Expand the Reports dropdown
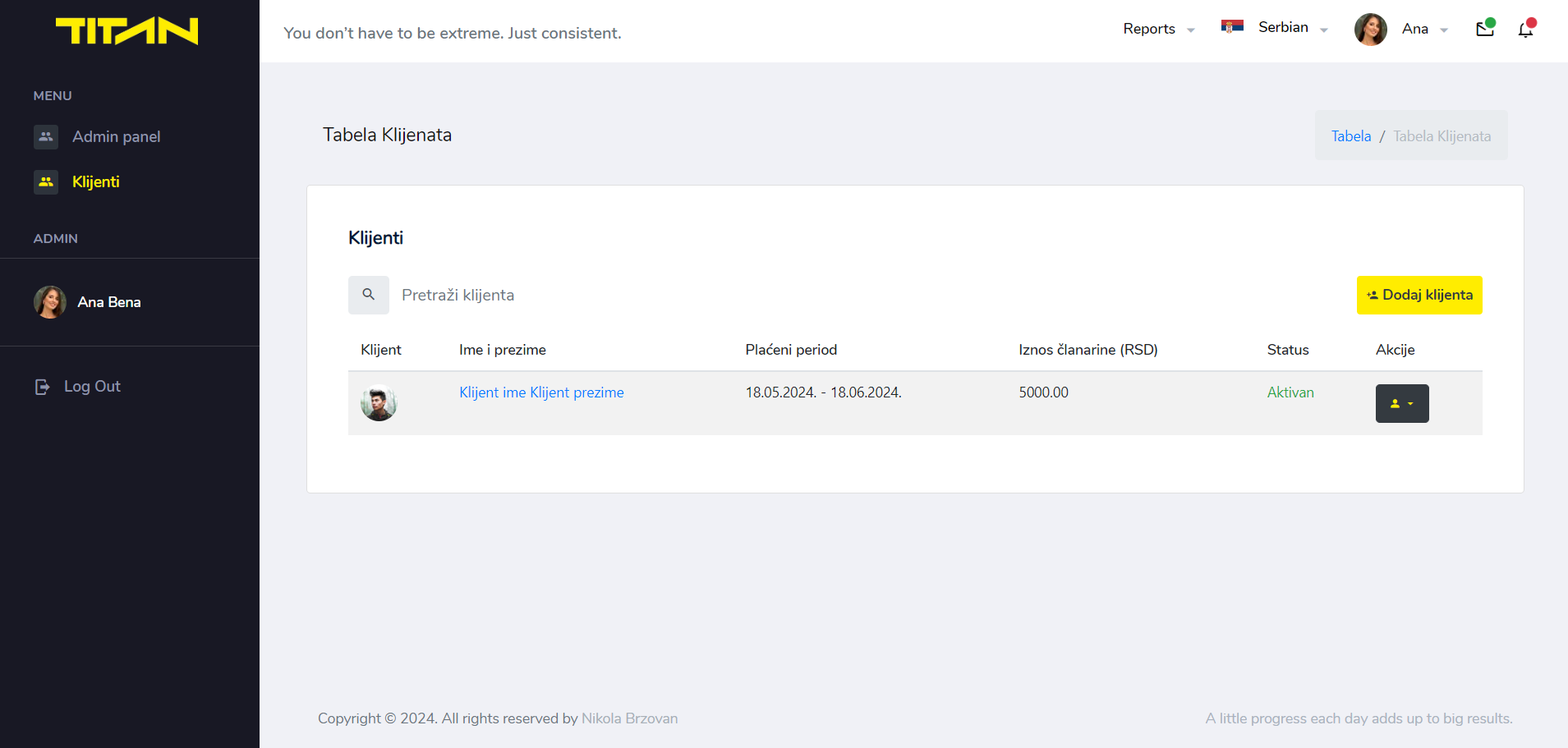 [x=1158, y=29]
